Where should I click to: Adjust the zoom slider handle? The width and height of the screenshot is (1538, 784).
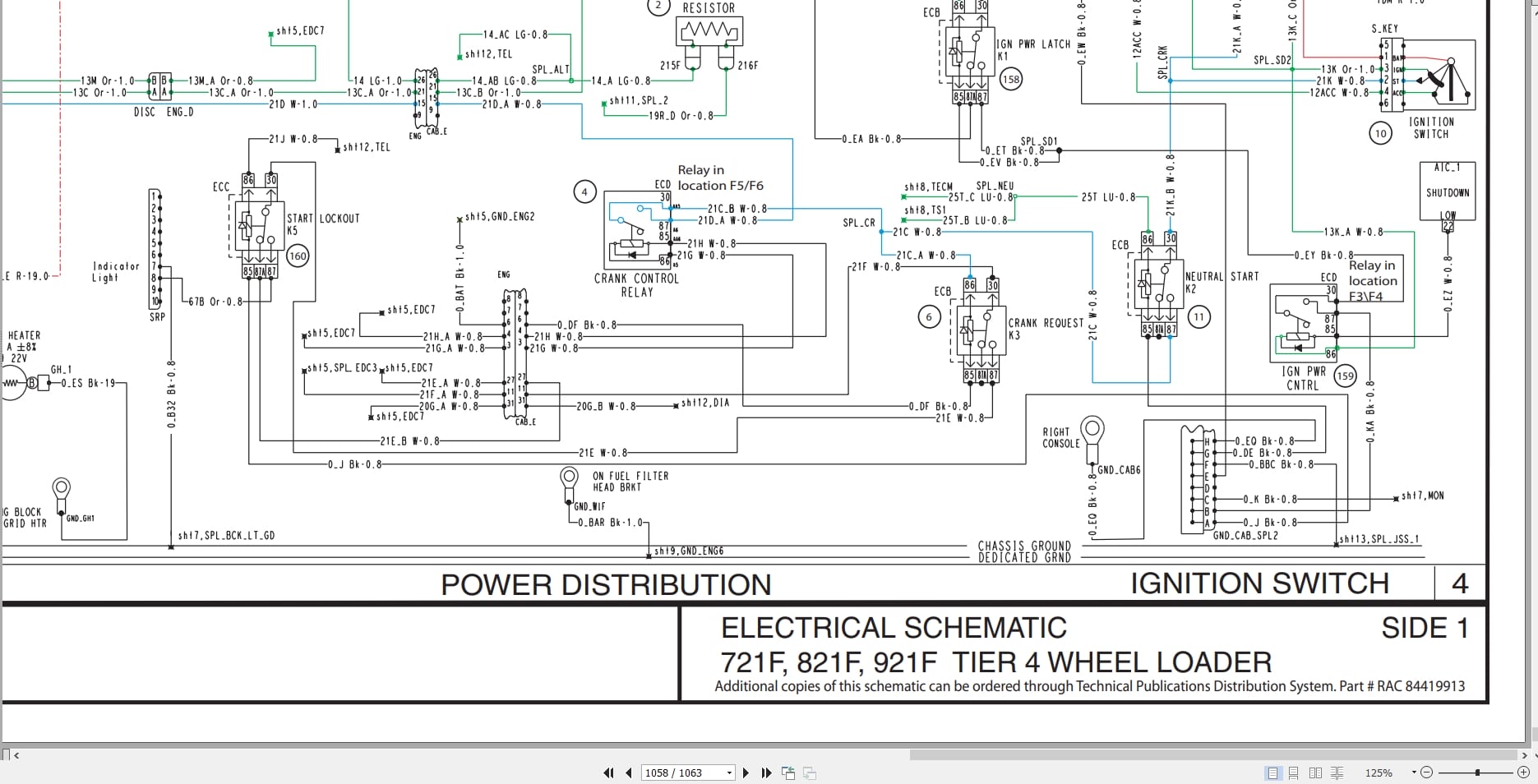click(1477, 772)
